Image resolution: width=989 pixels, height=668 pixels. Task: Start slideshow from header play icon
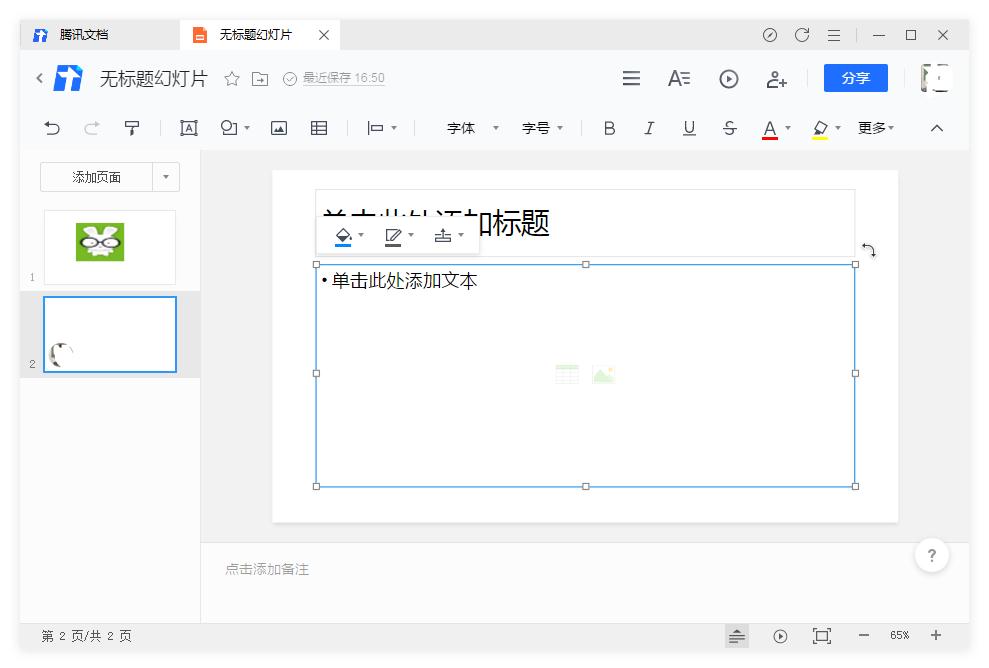(729, 79)
